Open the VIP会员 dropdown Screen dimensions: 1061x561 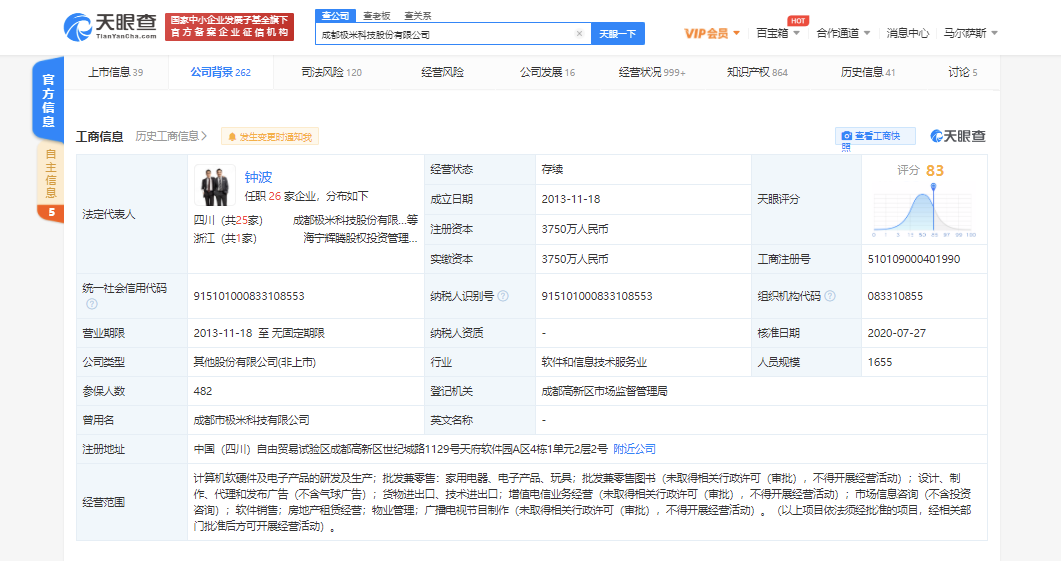pyautogui.click(x=712, y=33)
